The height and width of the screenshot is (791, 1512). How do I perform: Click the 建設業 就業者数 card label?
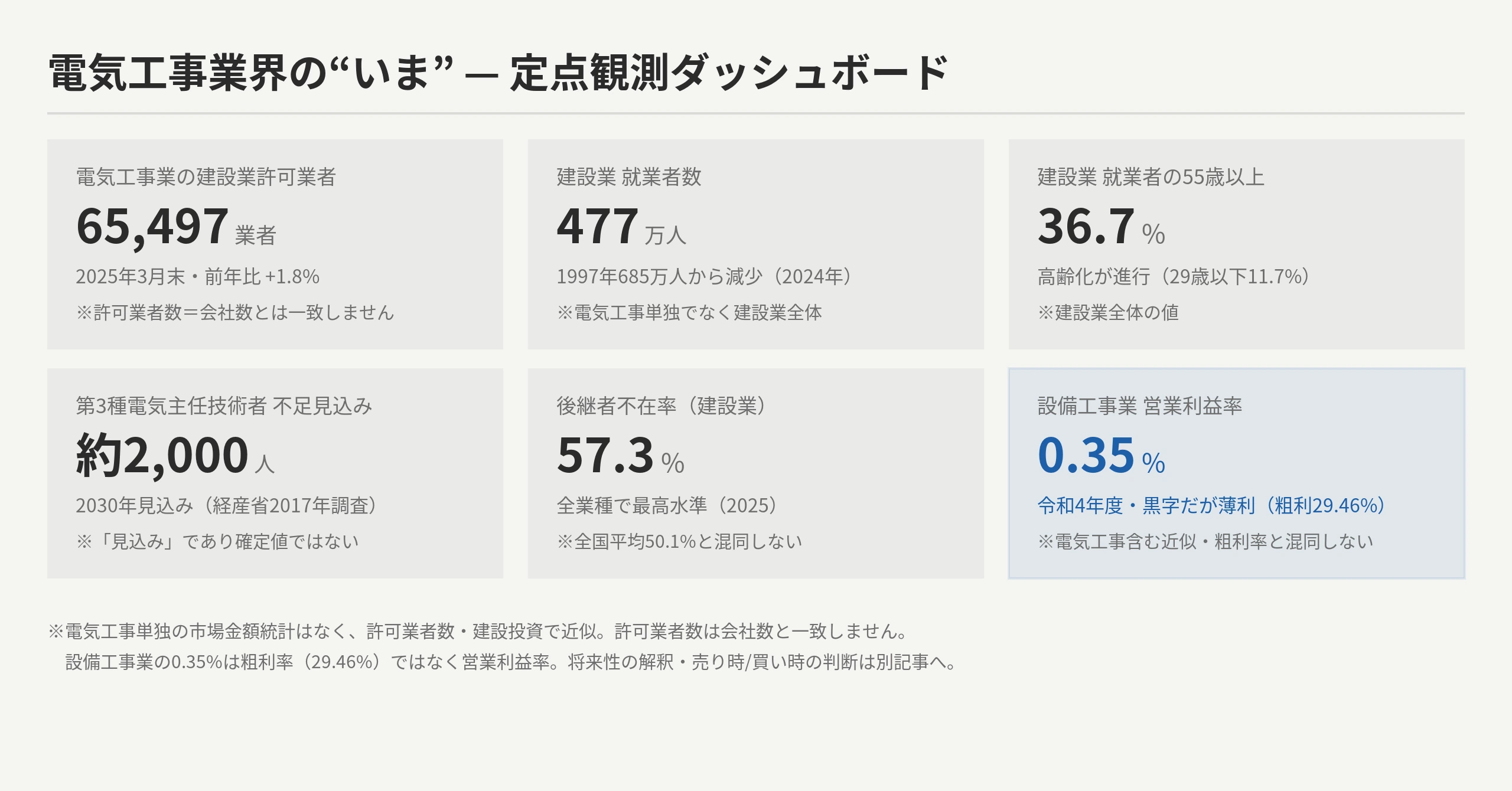point(629,177)
